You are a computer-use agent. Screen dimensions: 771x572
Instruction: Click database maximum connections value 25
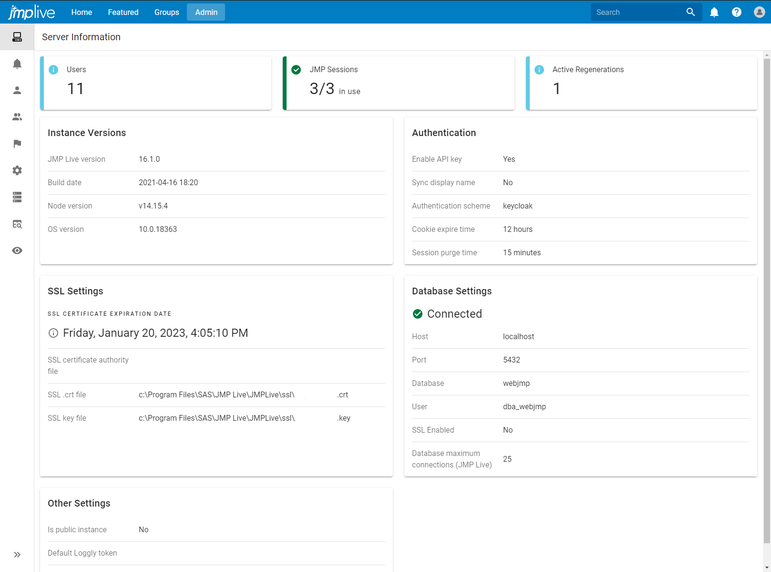point(507,459)
